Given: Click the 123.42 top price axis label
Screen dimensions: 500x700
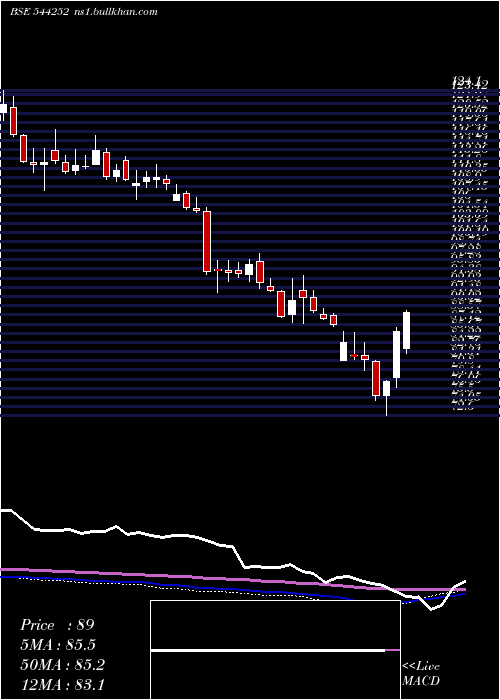Looking at the screenshot, I should coord(471,83).
